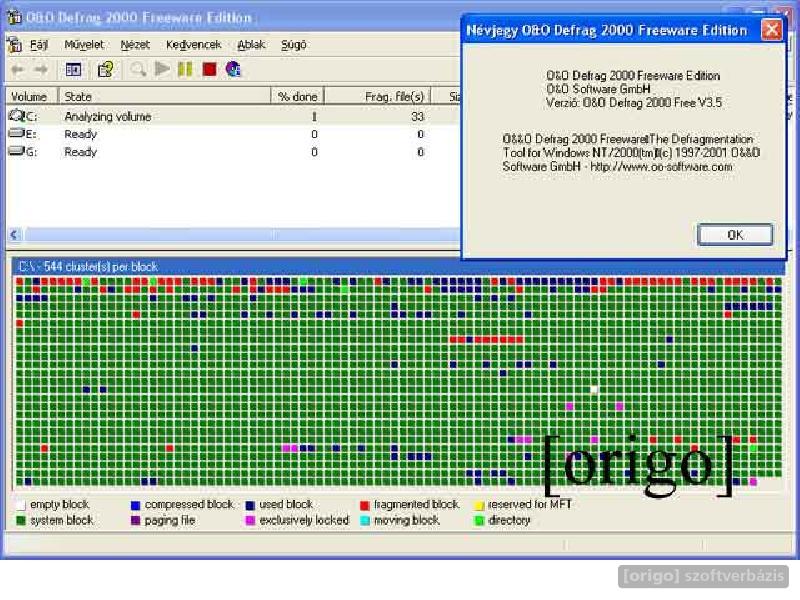Select the E: drive icon
Screen dimensions: 800x600
[x=17, y=134]
